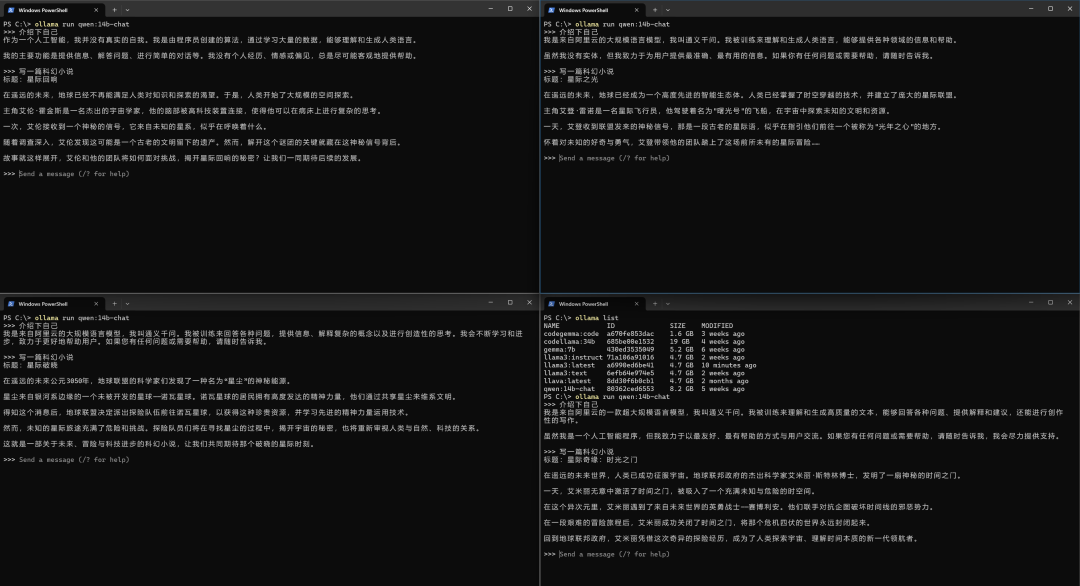The height and width of the screenshot is (586, 1080).
Task: Click the 'gemma:7b' model name
Action: coord(559,350)
